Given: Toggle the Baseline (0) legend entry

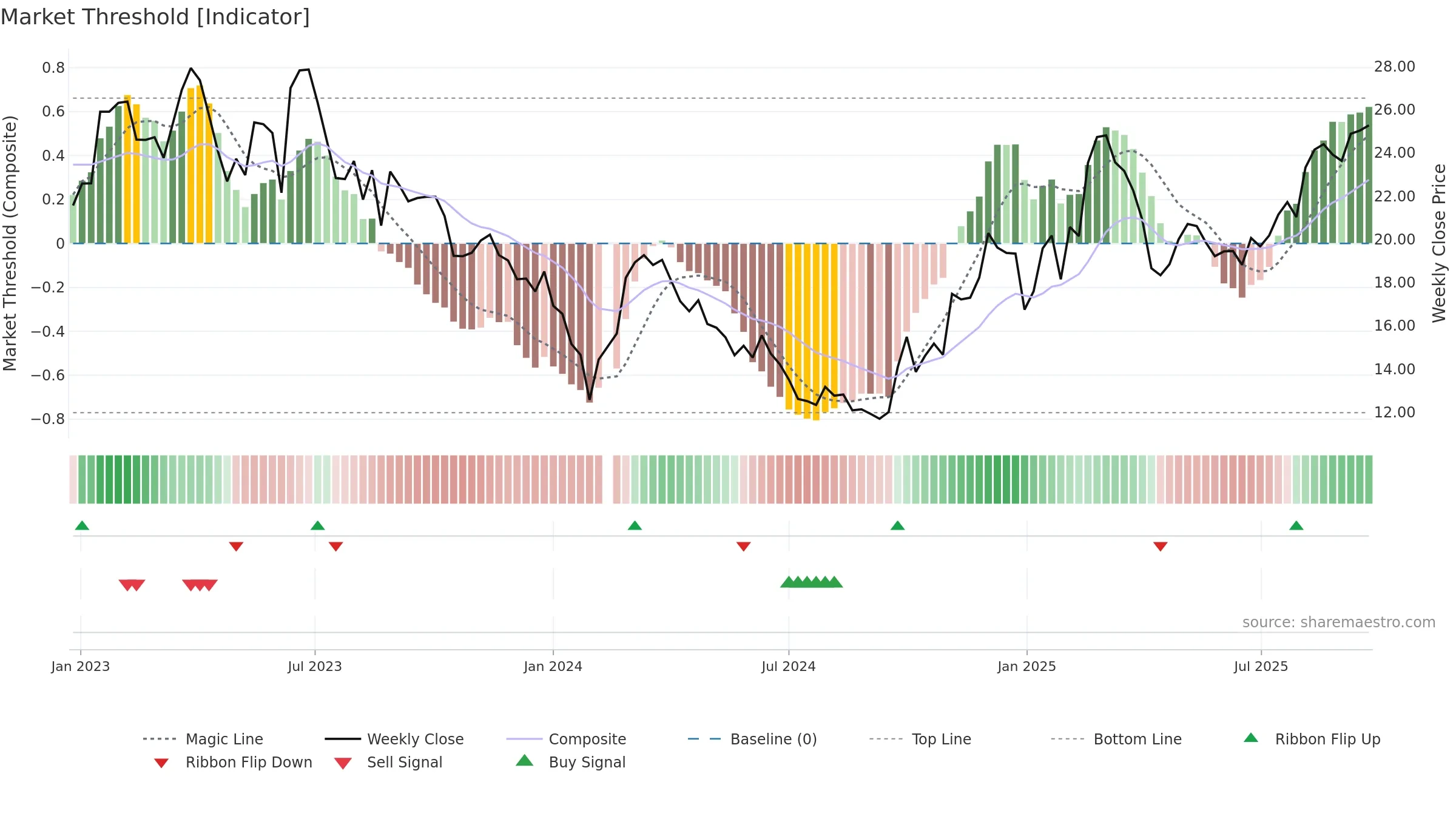Looking at the screenshot, I should [752, 739].
